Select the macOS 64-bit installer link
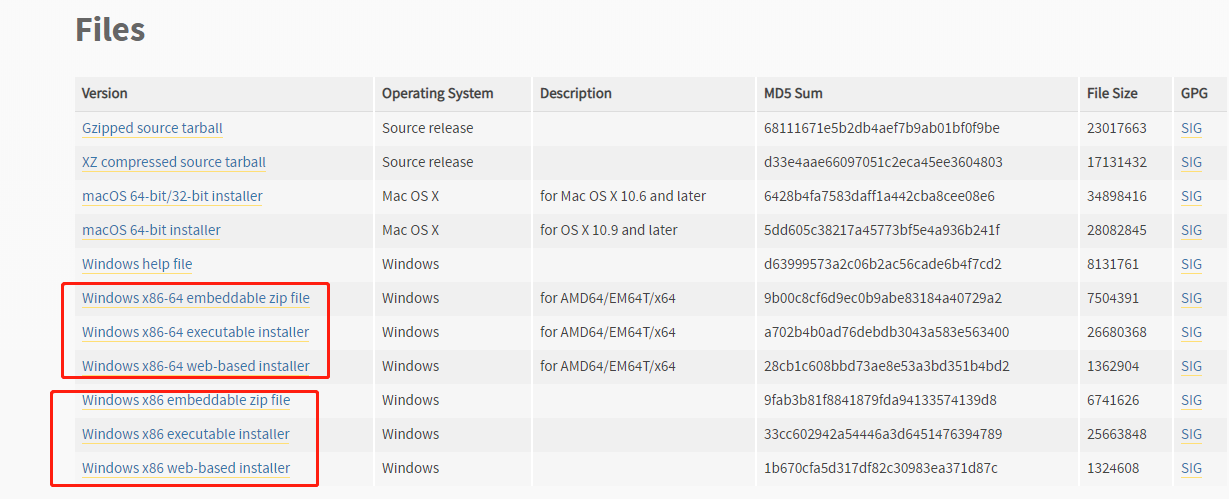 [151, 230]
